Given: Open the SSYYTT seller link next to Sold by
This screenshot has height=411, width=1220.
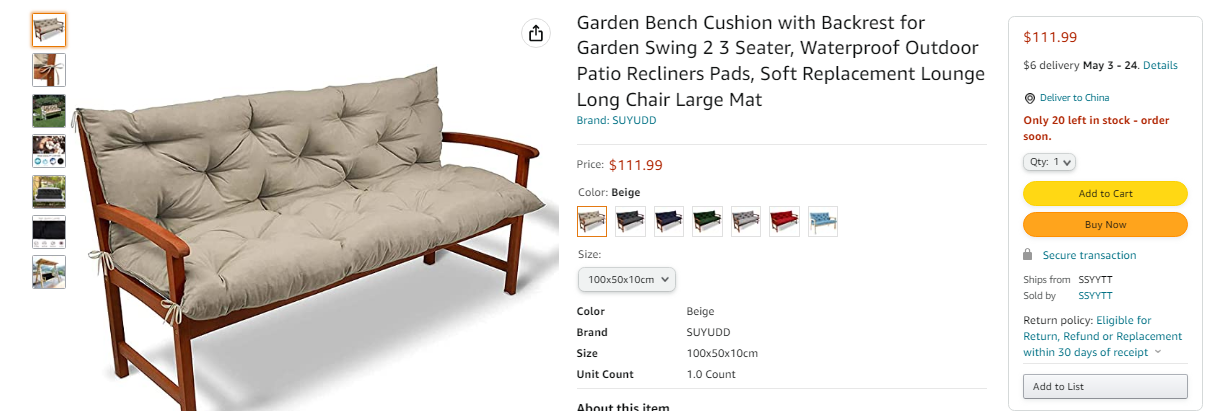Looking at the screenshot, I should pyautogui.click(x=1095, y=296).
